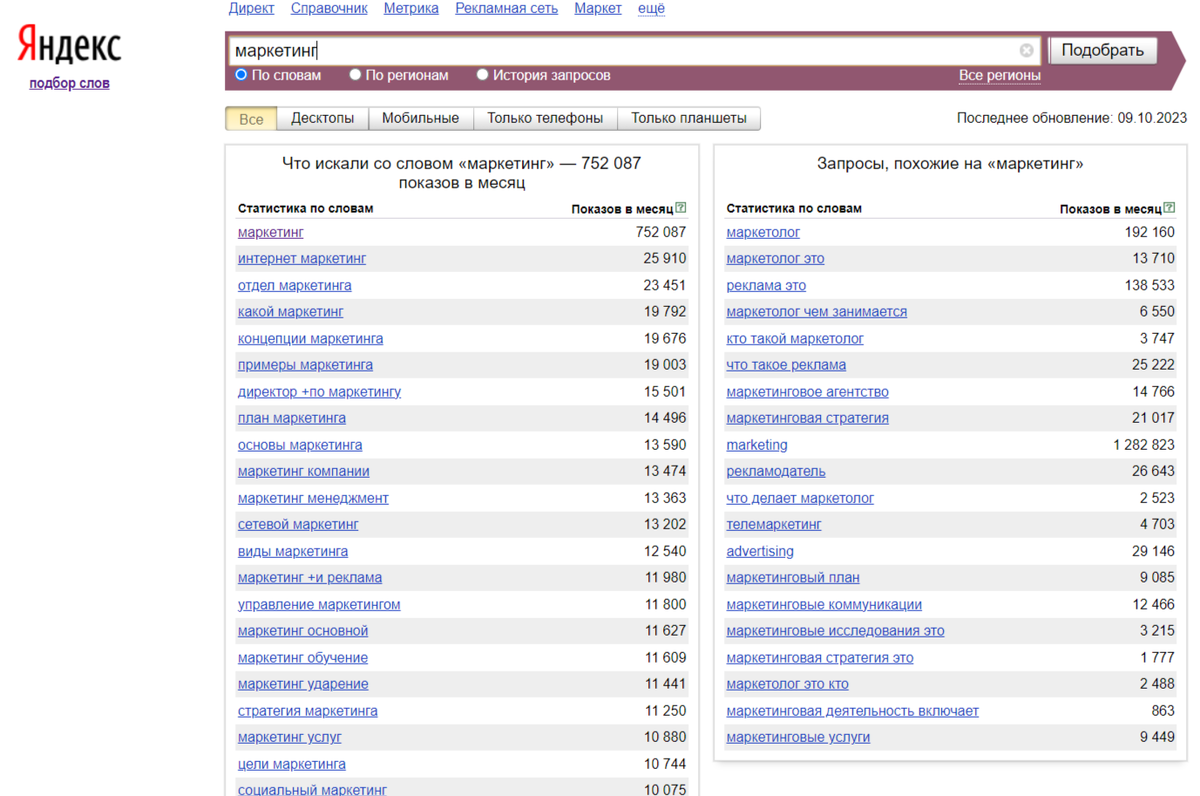The width and height of the screenshot is (1200, 796).
Task: Open the 'какой маркетинг' keyword link
Action: pos(290,311)
